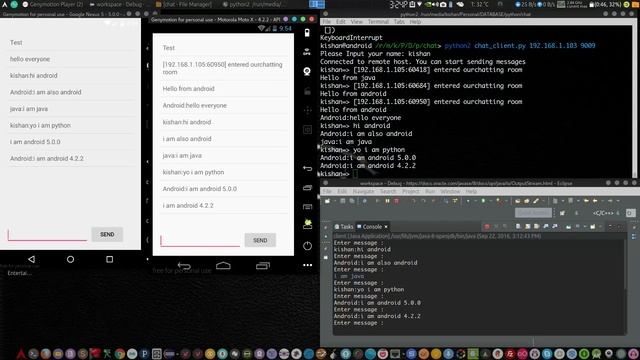Open Edit menu in the terminal window
The height and width of the screenshot is (360, 640).
pyautogui.click(x=341, y=22)
